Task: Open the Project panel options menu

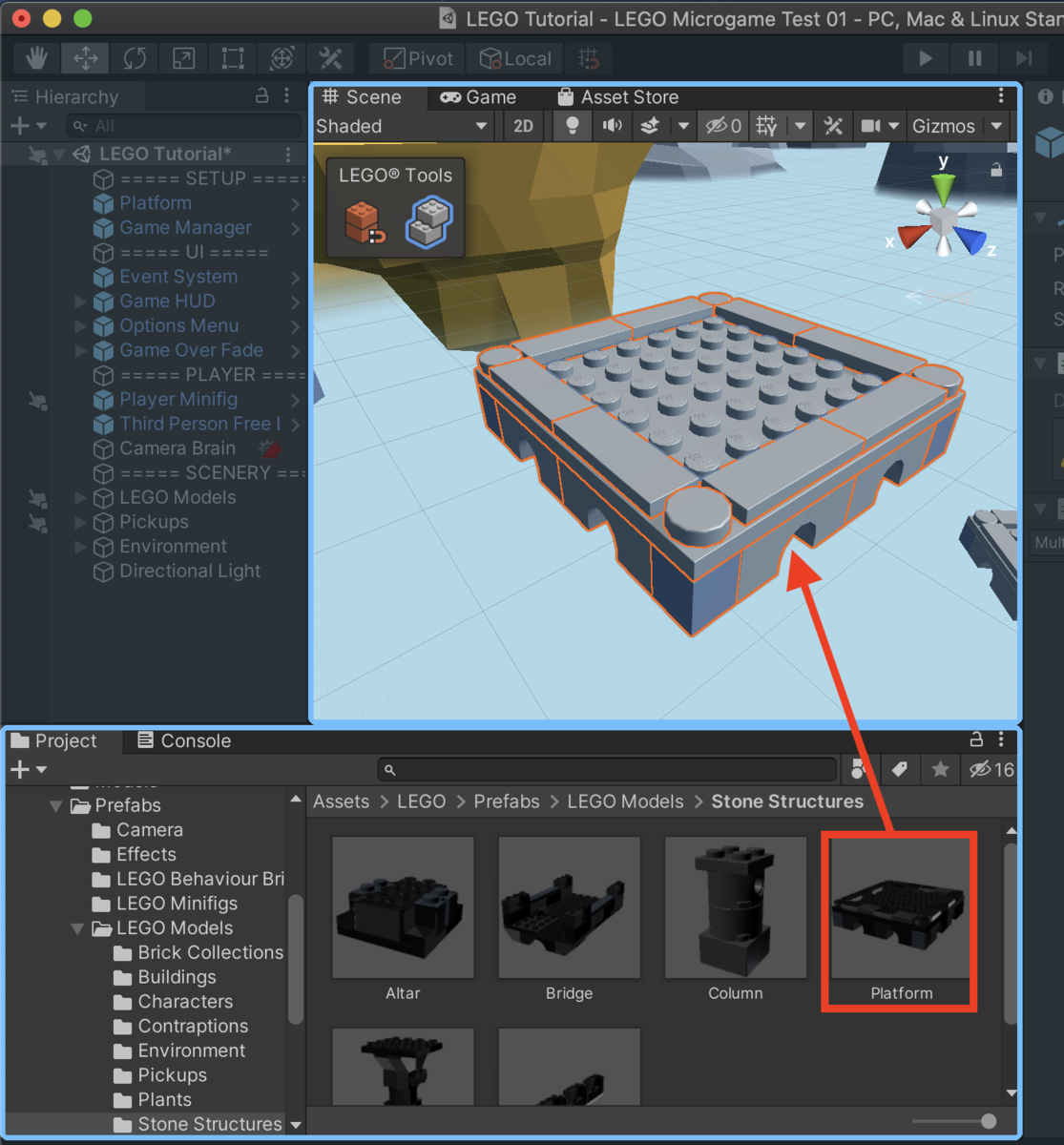Action: click(x=1000, y=739)
